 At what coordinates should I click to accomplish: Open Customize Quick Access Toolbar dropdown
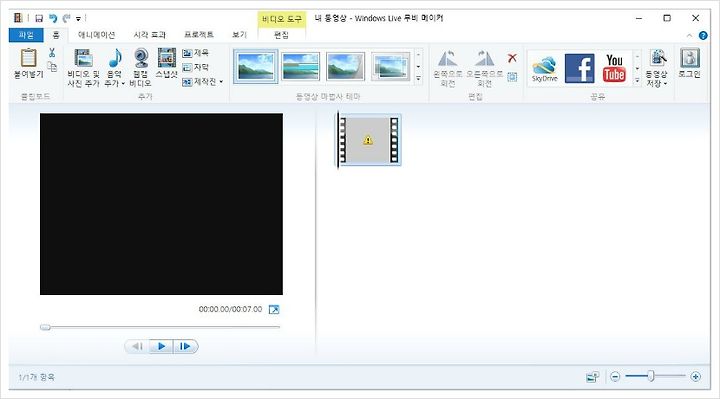tap(79, 19)
